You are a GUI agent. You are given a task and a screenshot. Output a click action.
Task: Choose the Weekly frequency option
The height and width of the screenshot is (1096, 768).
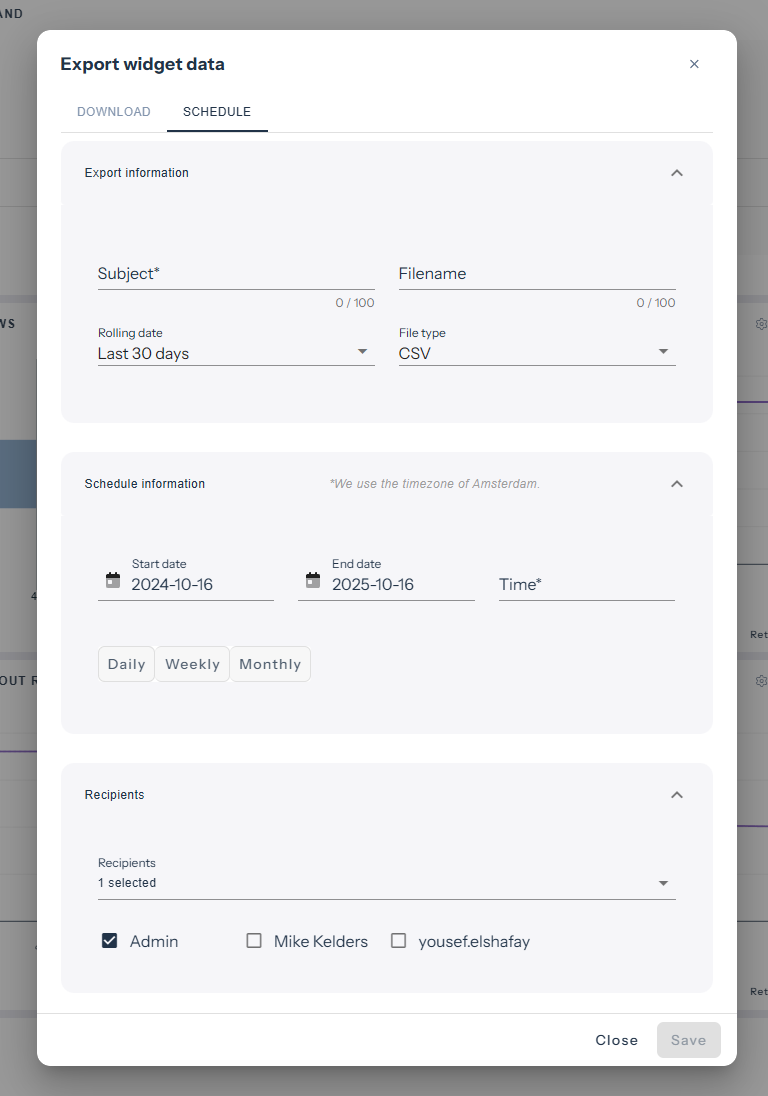[x=192, y=664]
